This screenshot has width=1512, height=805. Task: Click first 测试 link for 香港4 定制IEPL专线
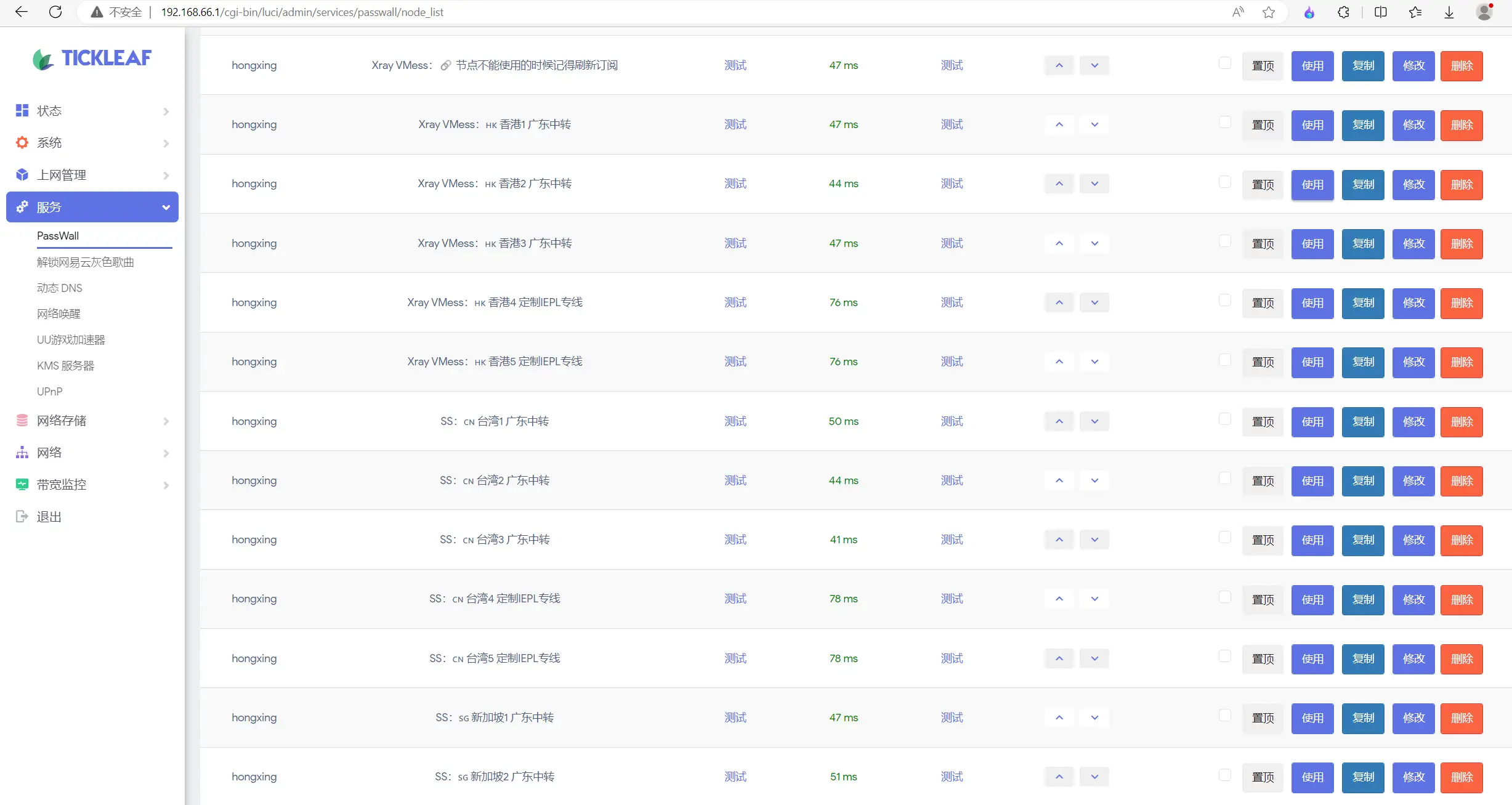tap(735, 302)
